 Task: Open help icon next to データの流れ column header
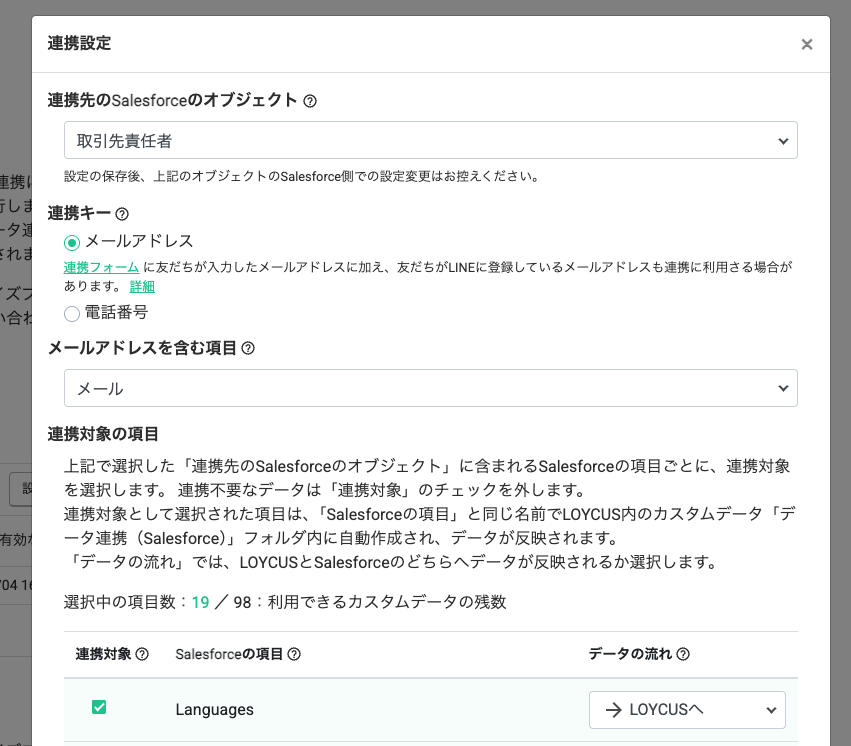(x=683, y=654)
